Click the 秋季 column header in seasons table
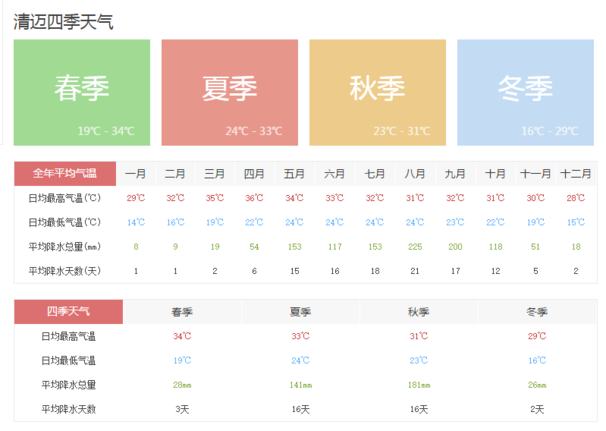This screenshot has height=431, width=606. (x=419, y=312)
